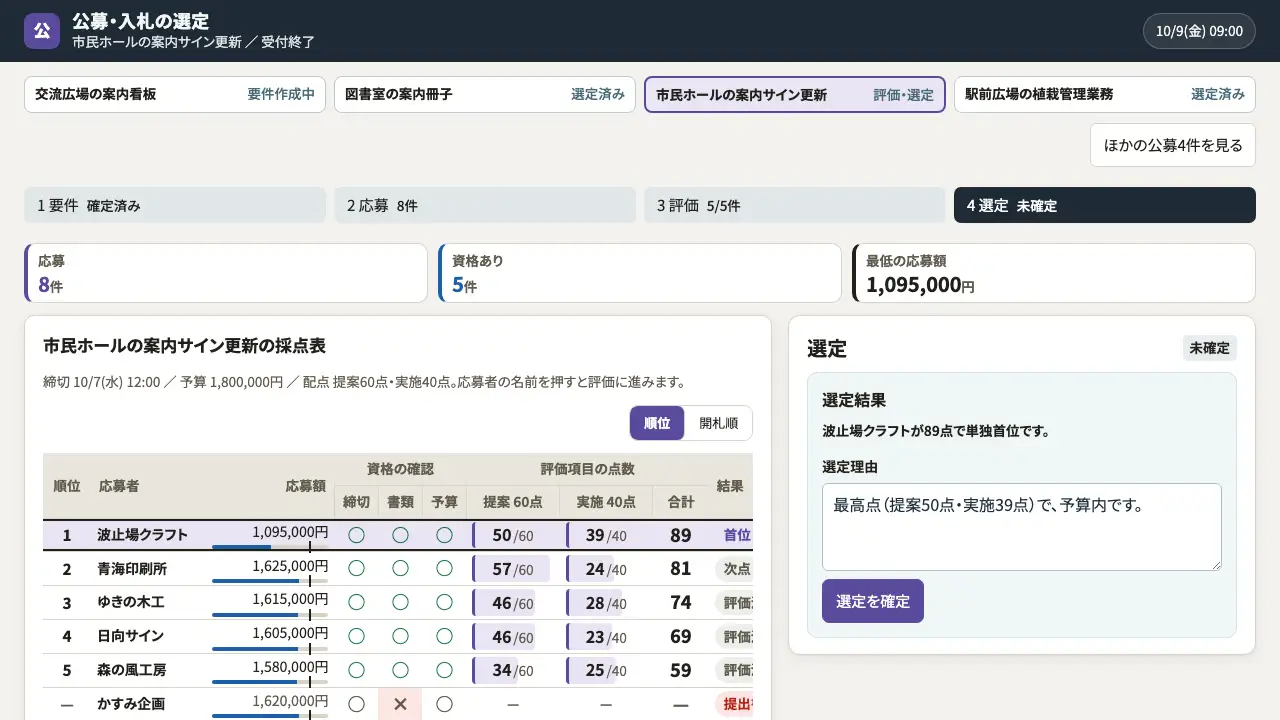Go to step 2 応募
Screen dimensions: 1280x720
click(x=485, y=206)
